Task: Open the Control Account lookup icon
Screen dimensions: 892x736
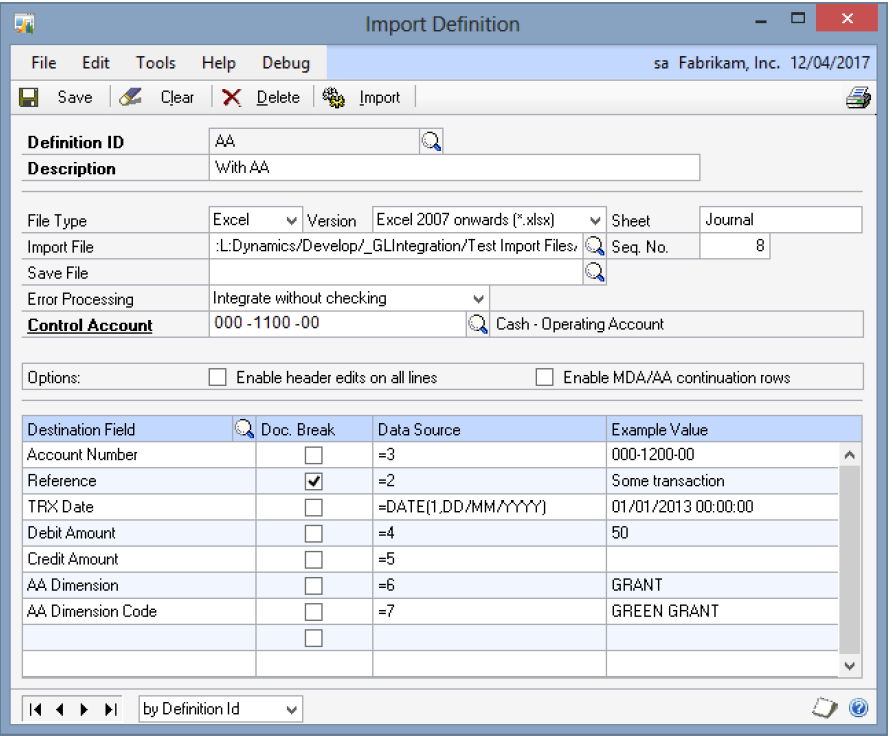Action: pos(478,324)
